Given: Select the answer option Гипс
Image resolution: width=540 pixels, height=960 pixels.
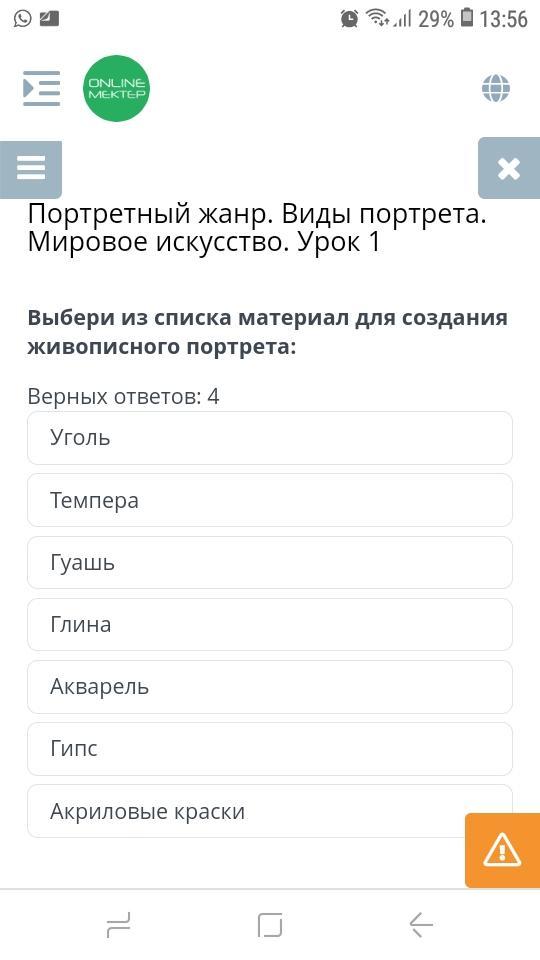Looking at the screenshot, I should [270, 749].
